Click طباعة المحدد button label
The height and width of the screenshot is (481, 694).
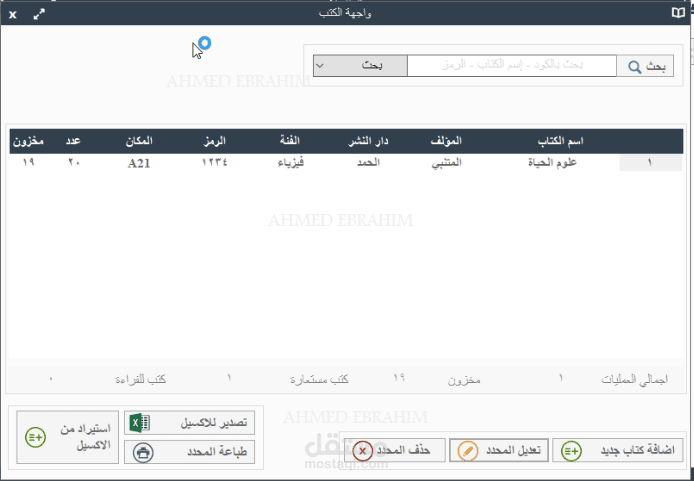217,452
